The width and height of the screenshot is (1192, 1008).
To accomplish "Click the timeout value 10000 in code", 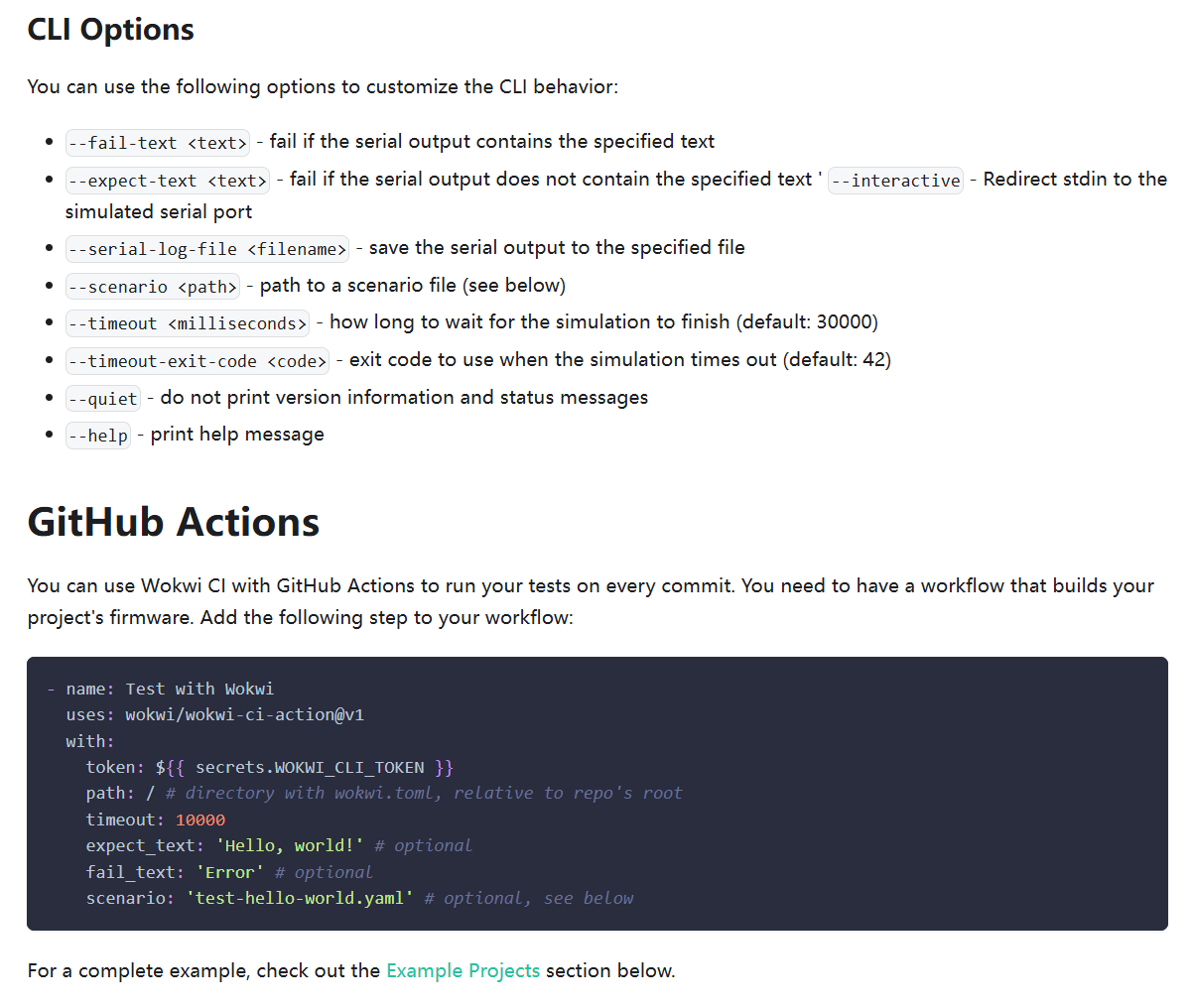I will [200, 819].
